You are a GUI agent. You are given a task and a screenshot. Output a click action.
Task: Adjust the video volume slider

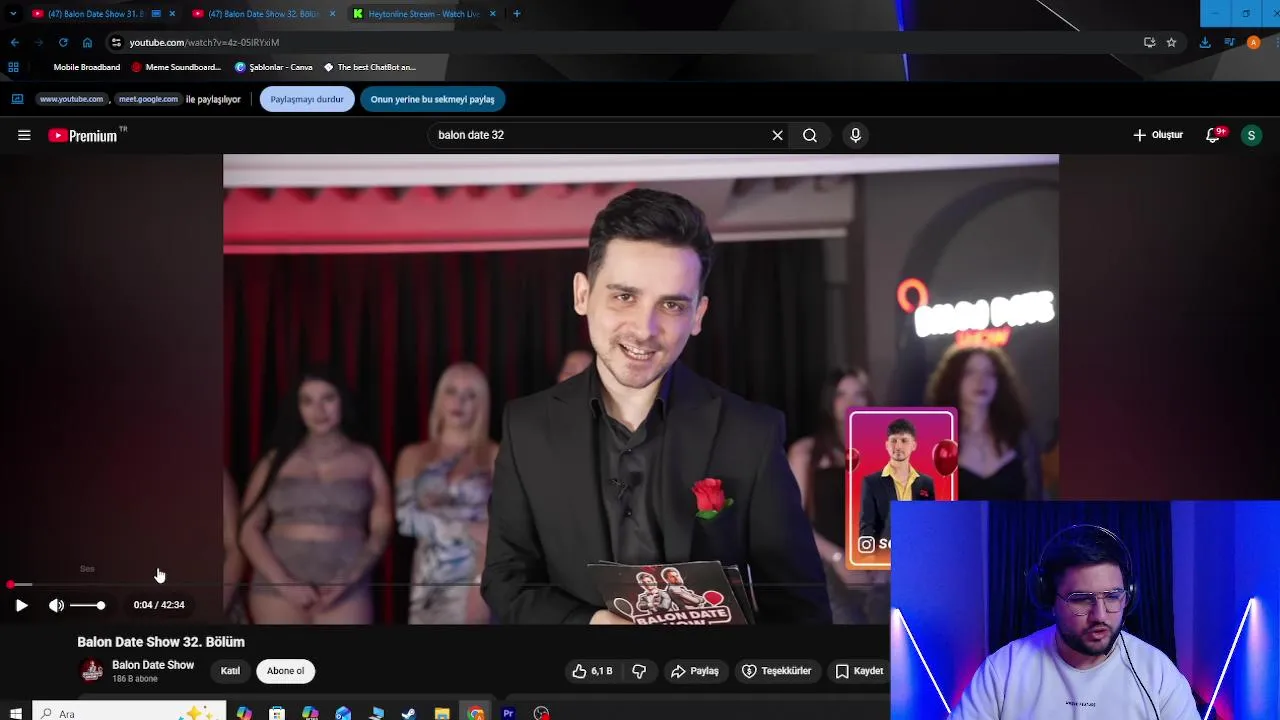point(87,605)
